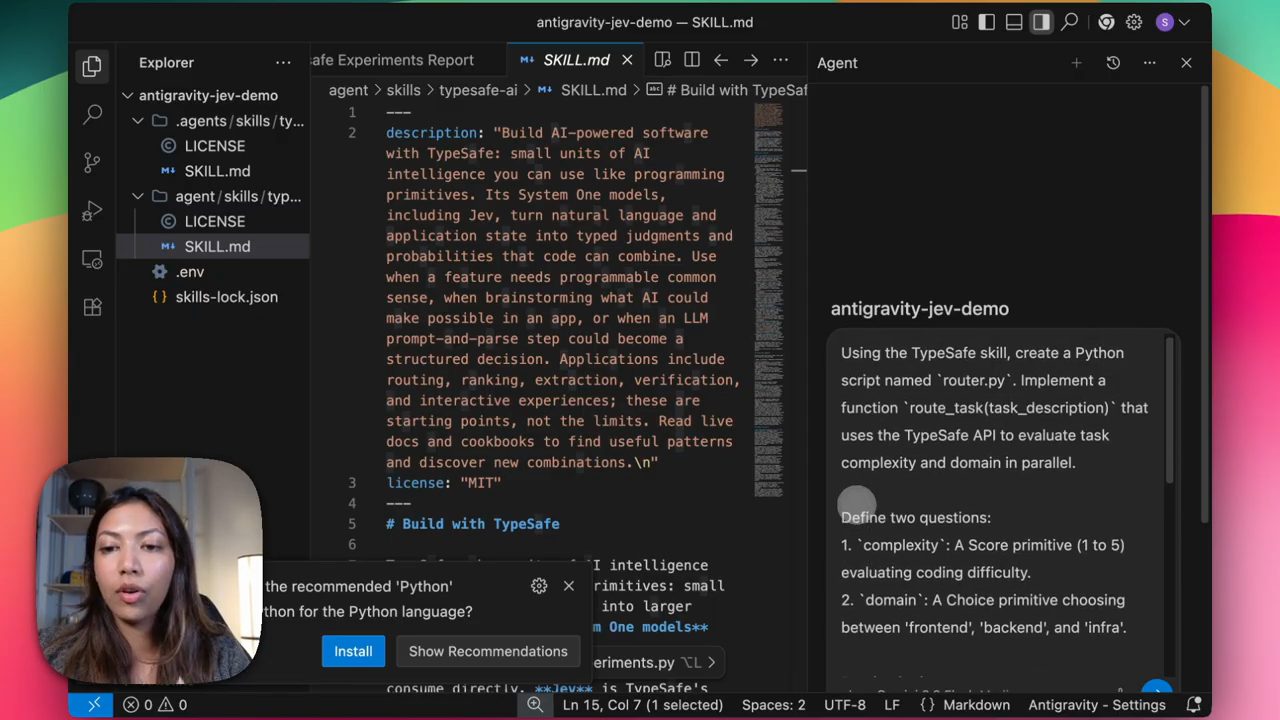Open the account avatar dropdown

coord(1172,22)
